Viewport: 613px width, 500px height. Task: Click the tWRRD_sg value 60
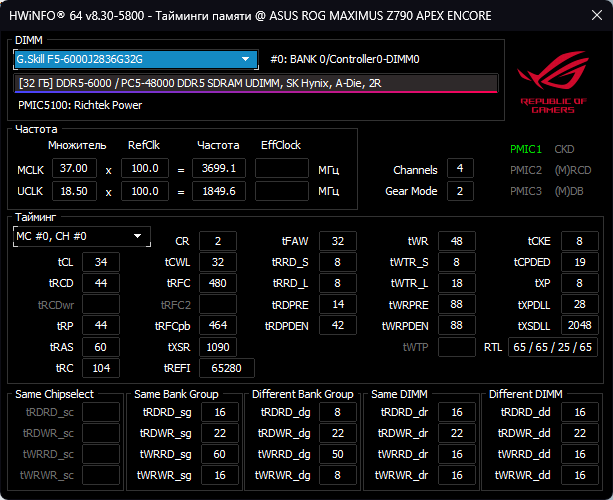pyautogui.click(x=220, y=454)
